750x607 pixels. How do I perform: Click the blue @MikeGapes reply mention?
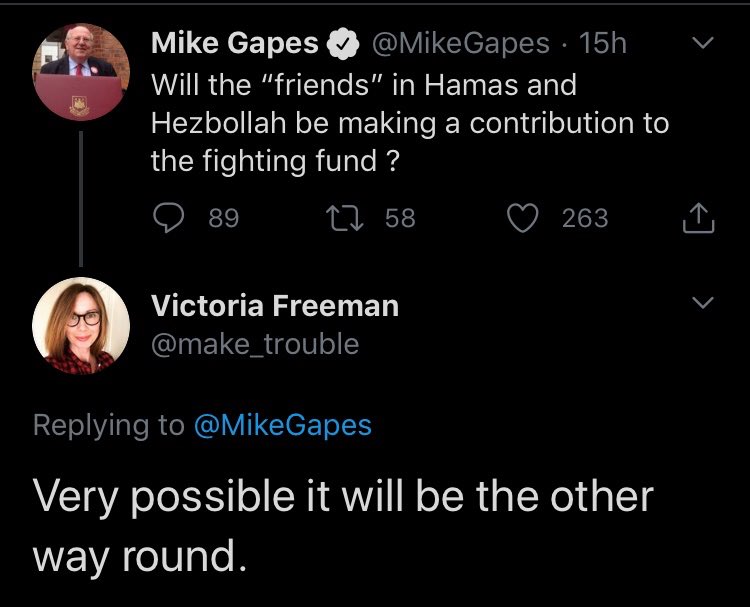coord(283,426)
